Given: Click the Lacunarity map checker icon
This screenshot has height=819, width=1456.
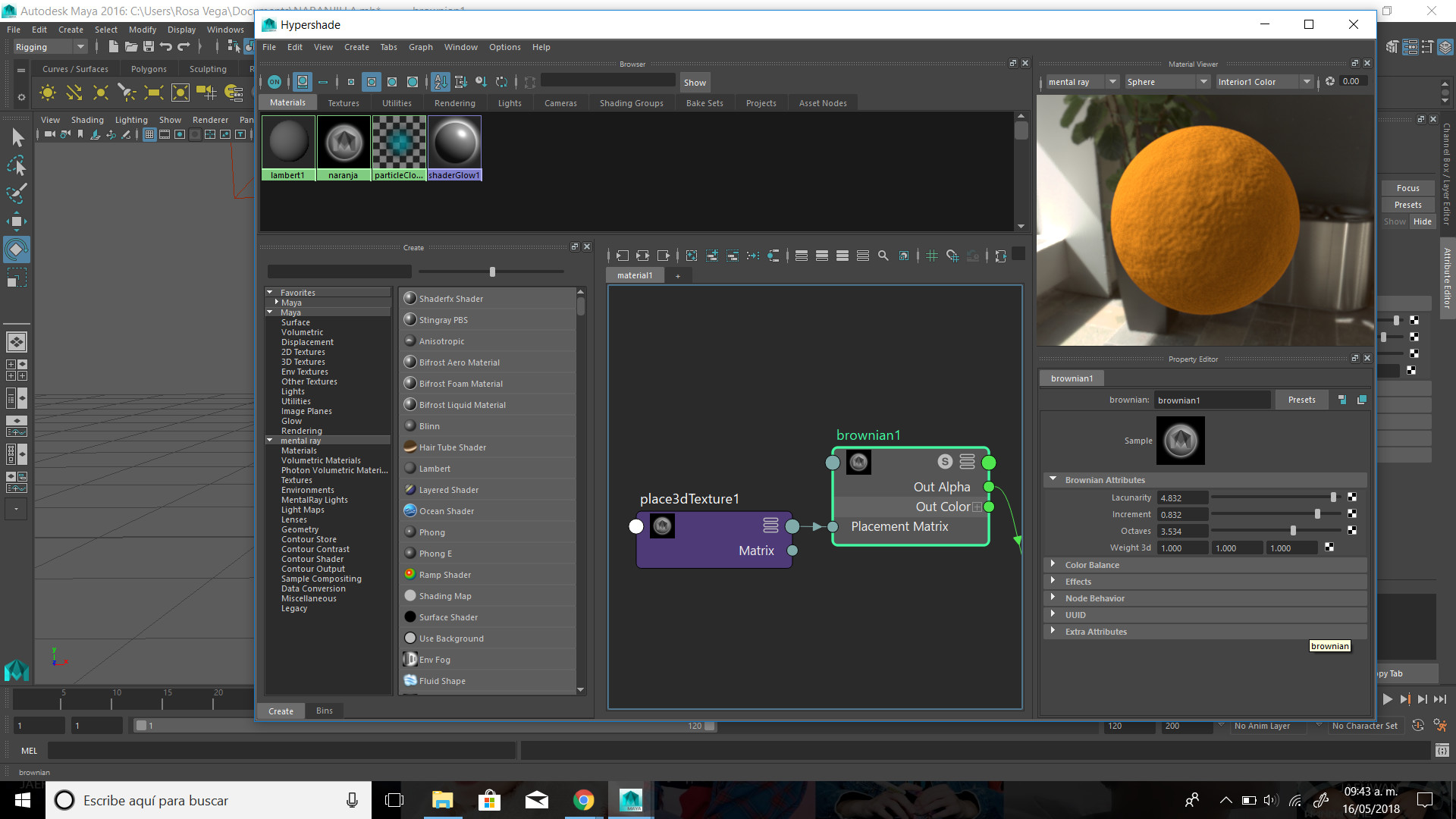Looking at the screenshot, I should 1352,497.
